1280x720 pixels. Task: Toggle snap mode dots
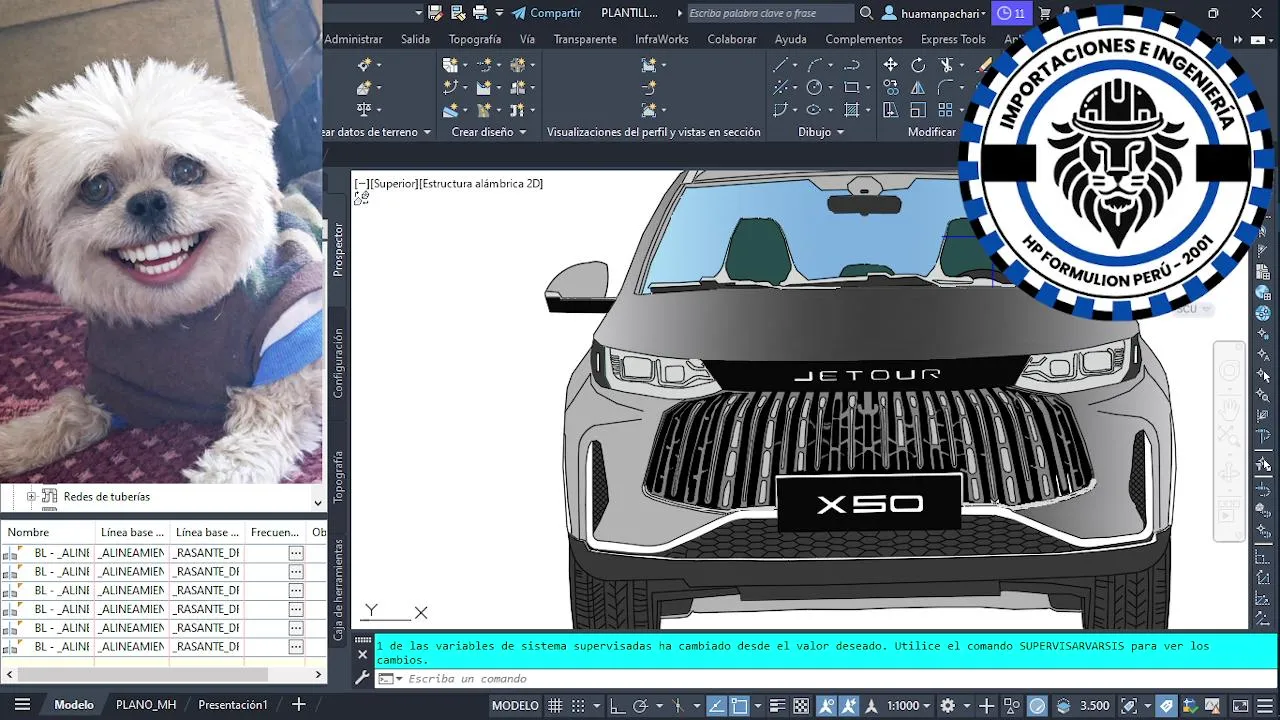(578, 705)
